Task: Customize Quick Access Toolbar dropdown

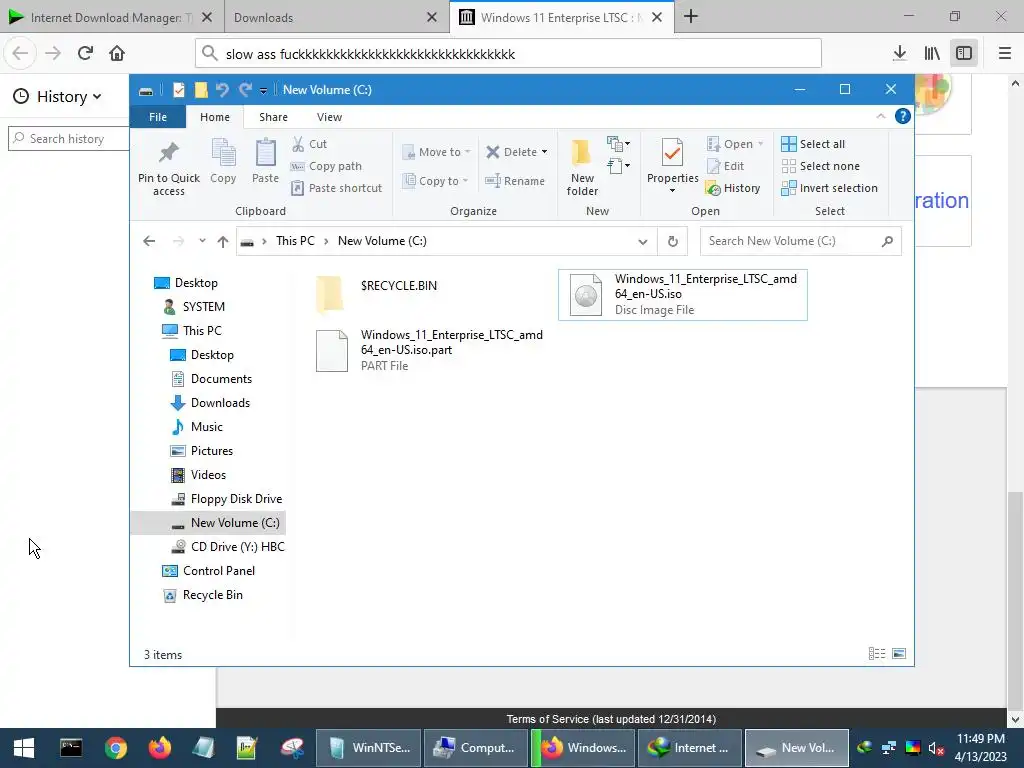Action: (x=263, y=90)
